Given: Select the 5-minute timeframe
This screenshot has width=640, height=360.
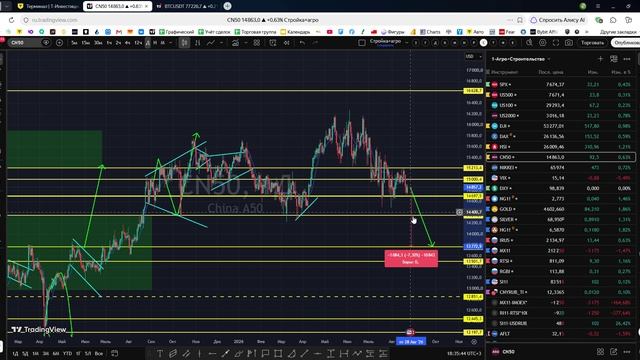Looking at the screenshot, I should 74,43.
